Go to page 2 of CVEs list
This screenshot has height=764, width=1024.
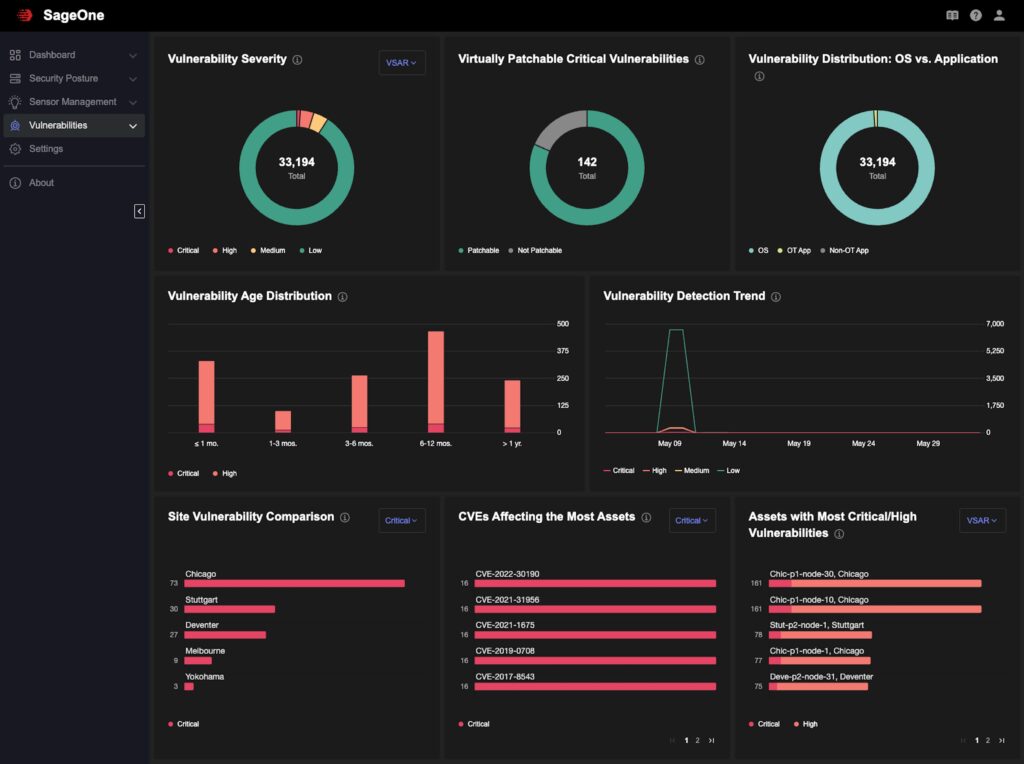click(x=697, y=740)
